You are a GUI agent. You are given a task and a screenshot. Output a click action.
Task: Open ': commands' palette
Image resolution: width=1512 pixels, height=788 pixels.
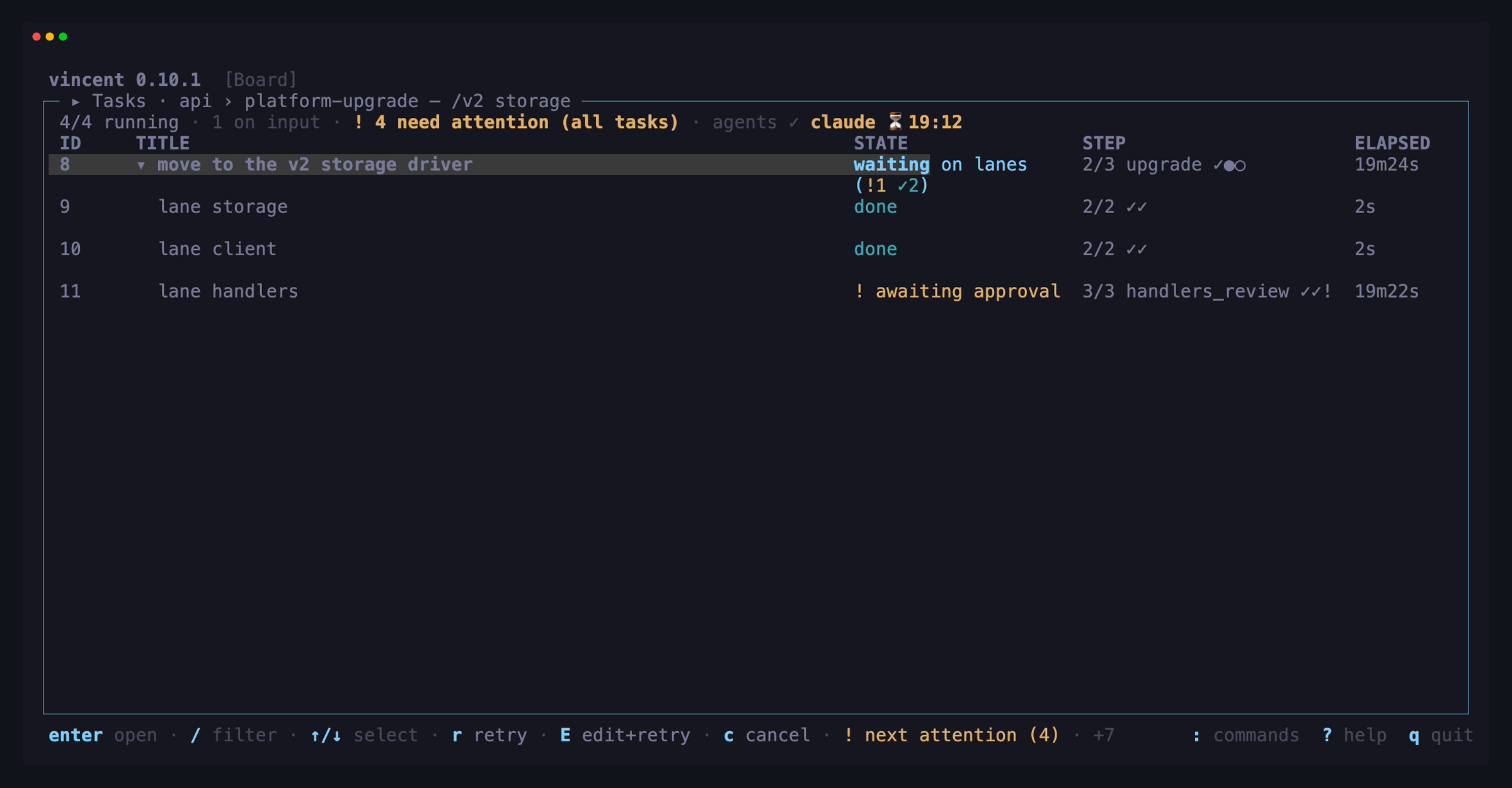click(1246, 735)
